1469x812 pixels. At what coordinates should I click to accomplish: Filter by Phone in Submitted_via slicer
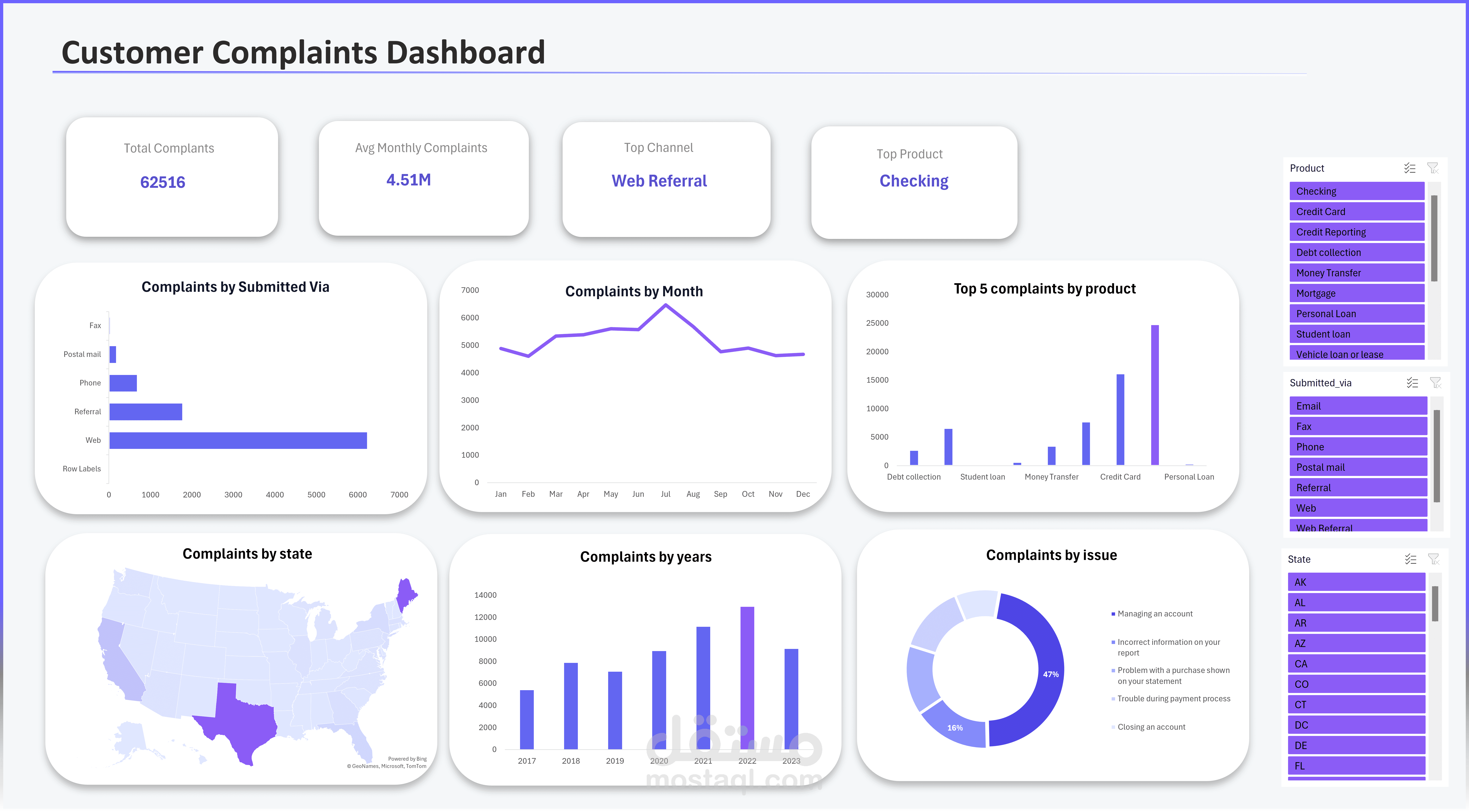[1358, 447]
